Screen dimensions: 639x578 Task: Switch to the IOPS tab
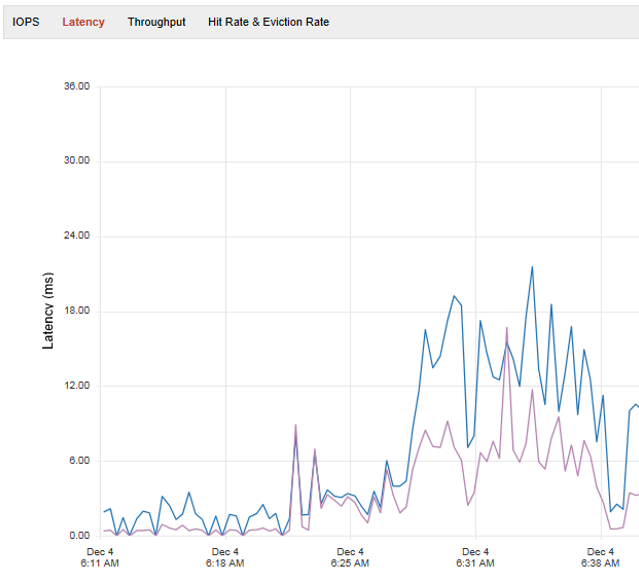pos(26,22)
